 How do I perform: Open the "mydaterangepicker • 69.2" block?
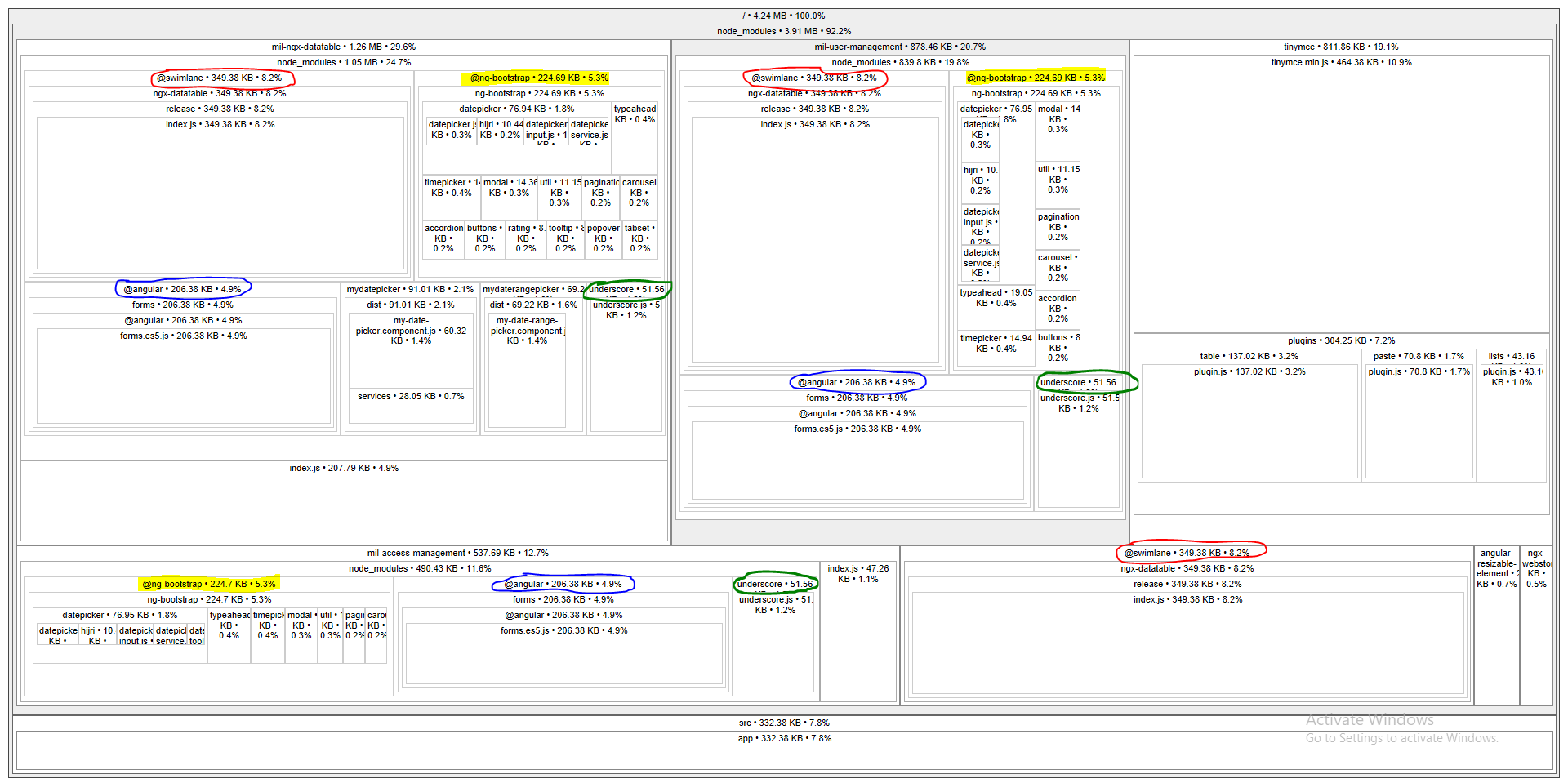(533, 289)
